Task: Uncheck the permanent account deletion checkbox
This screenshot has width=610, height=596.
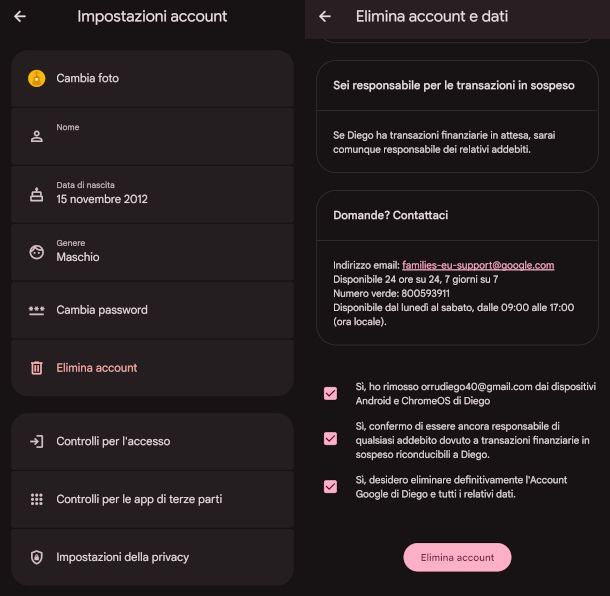Action: coord(330,487)
